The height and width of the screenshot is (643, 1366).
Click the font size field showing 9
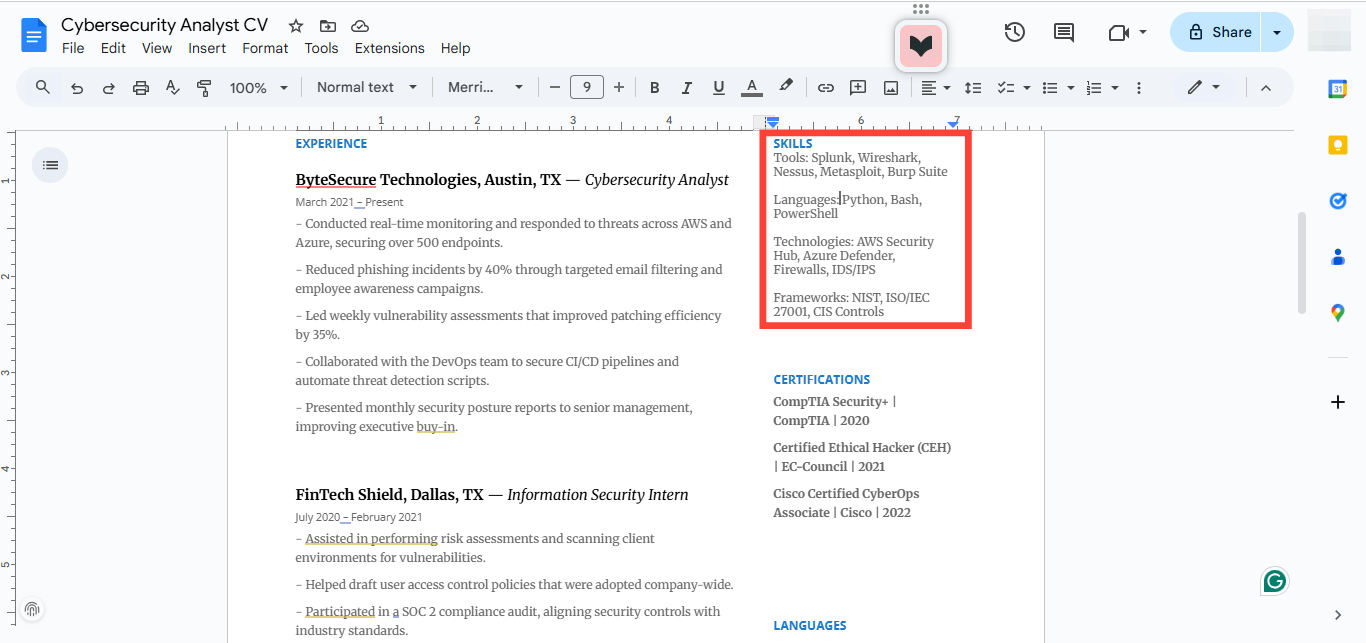tap(587, 88)
